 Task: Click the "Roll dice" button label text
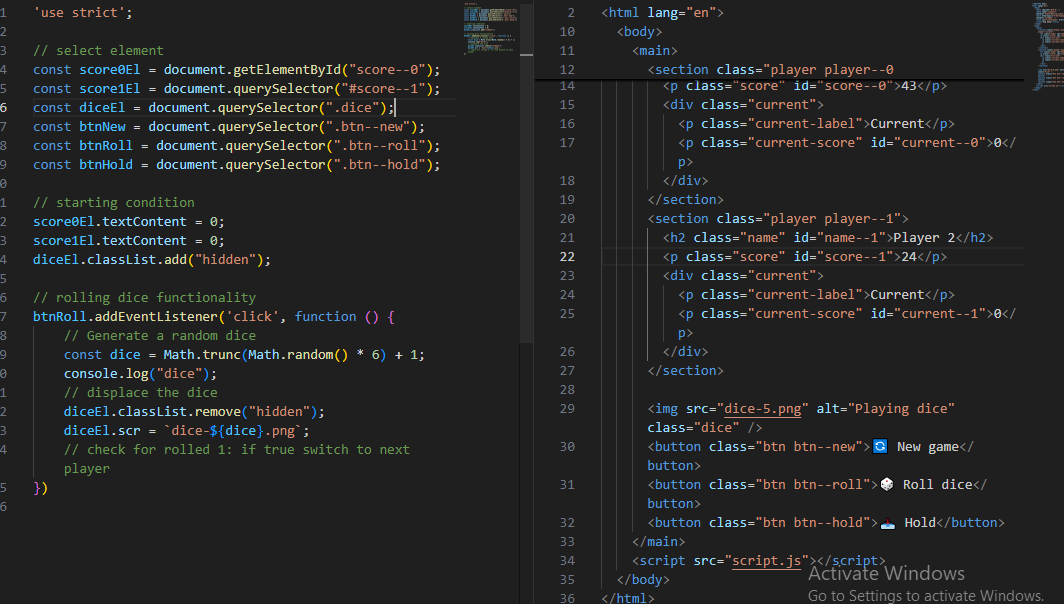[x=938, y=485]
